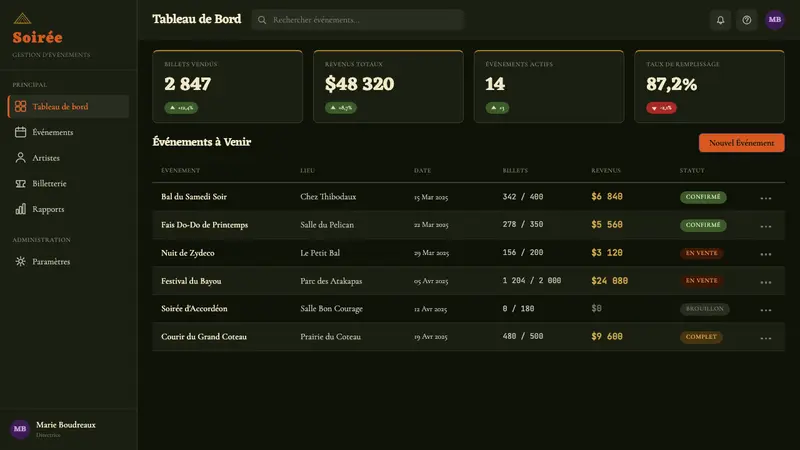Viewport: 800px width, 450px height.
Task: Click the Confirmé badge for Fais Do-Do de Printemps
Action: 703,225
